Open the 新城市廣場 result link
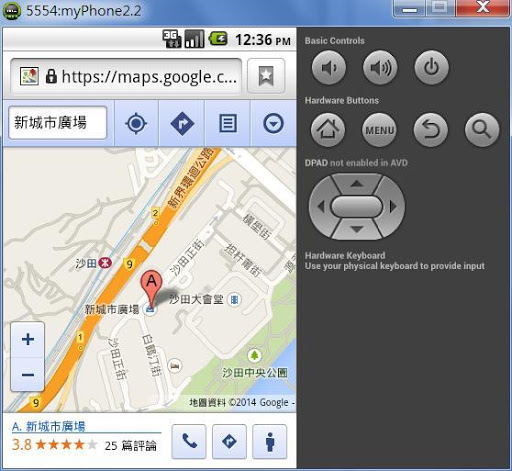The height and width of the screenshot is (471, 512). coord(49,426)
